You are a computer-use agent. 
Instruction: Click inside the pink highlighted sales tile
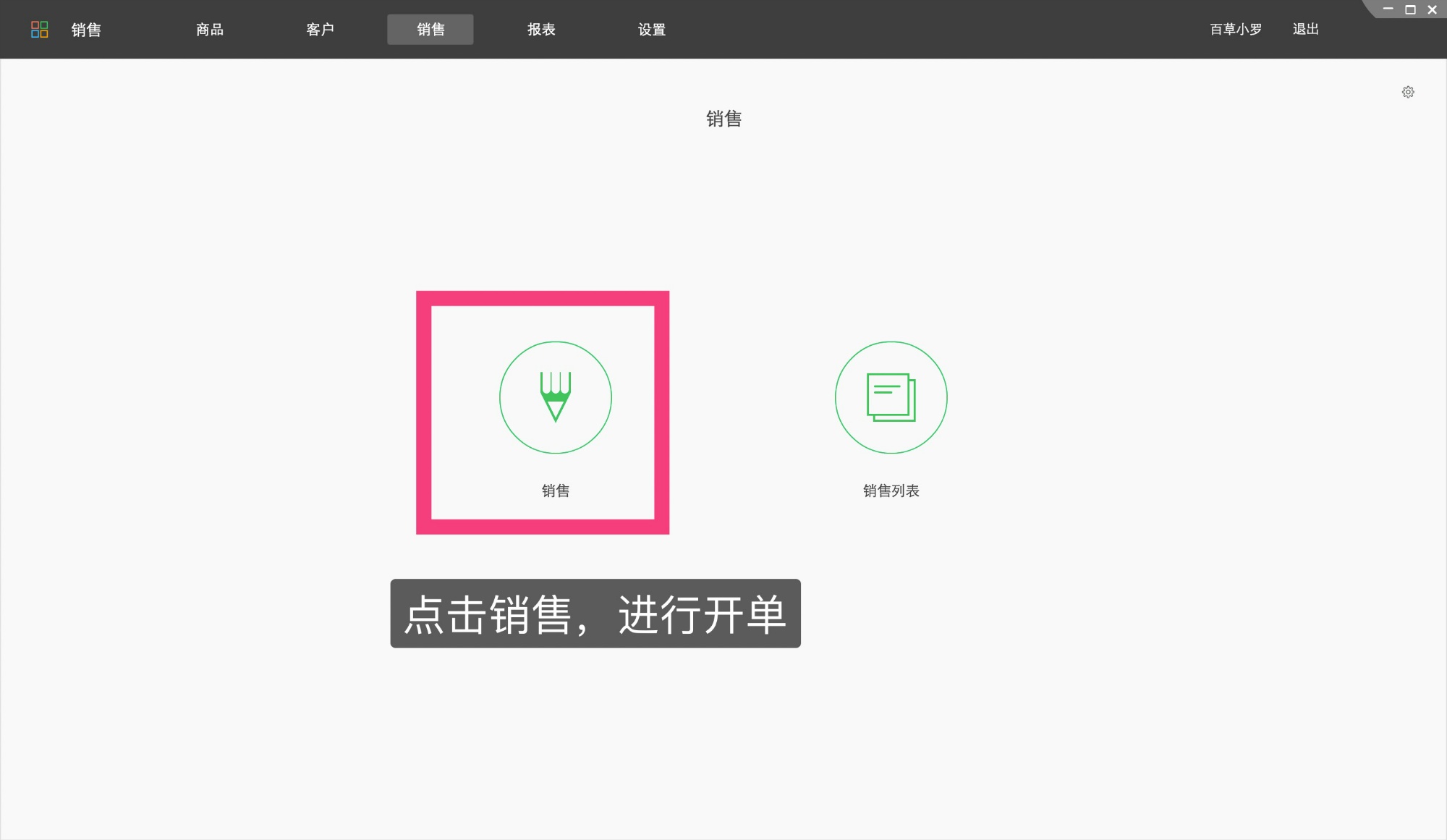(x=542, y=412)
